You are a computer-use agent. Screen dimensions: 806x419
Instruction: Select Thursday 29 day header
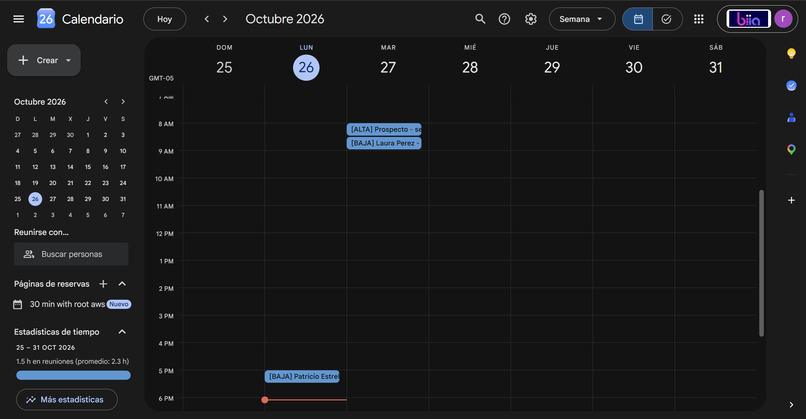pos(552,67)
